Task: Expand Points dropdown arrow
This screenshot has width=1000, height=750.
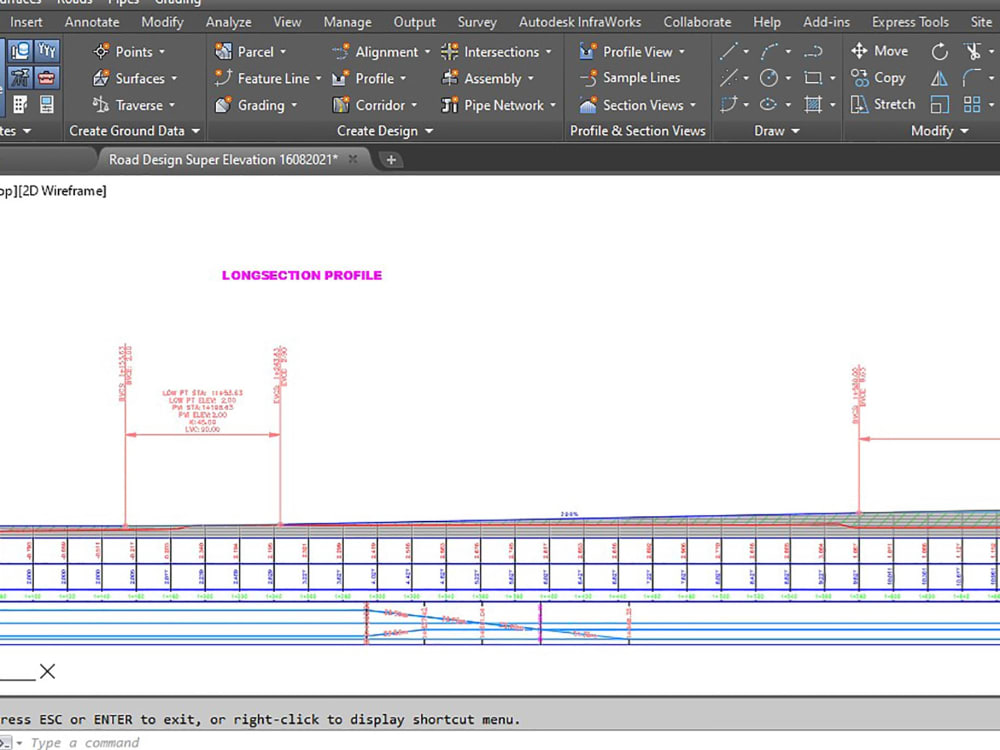Action: click(x=162, y=52)
